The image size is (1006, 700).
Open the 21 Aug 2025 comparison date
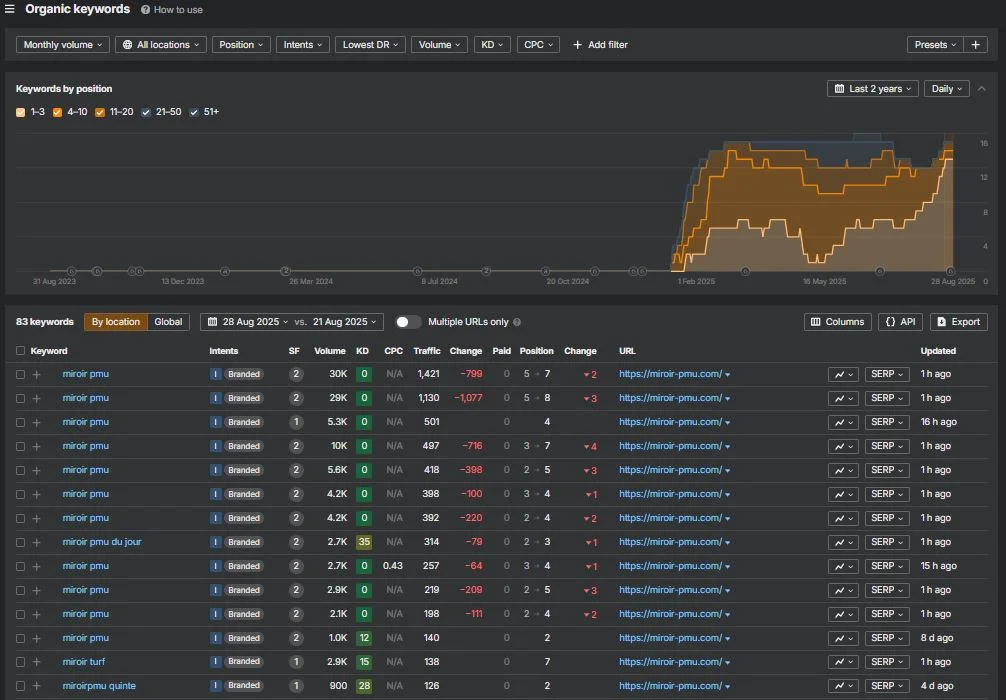pos(345,322)
